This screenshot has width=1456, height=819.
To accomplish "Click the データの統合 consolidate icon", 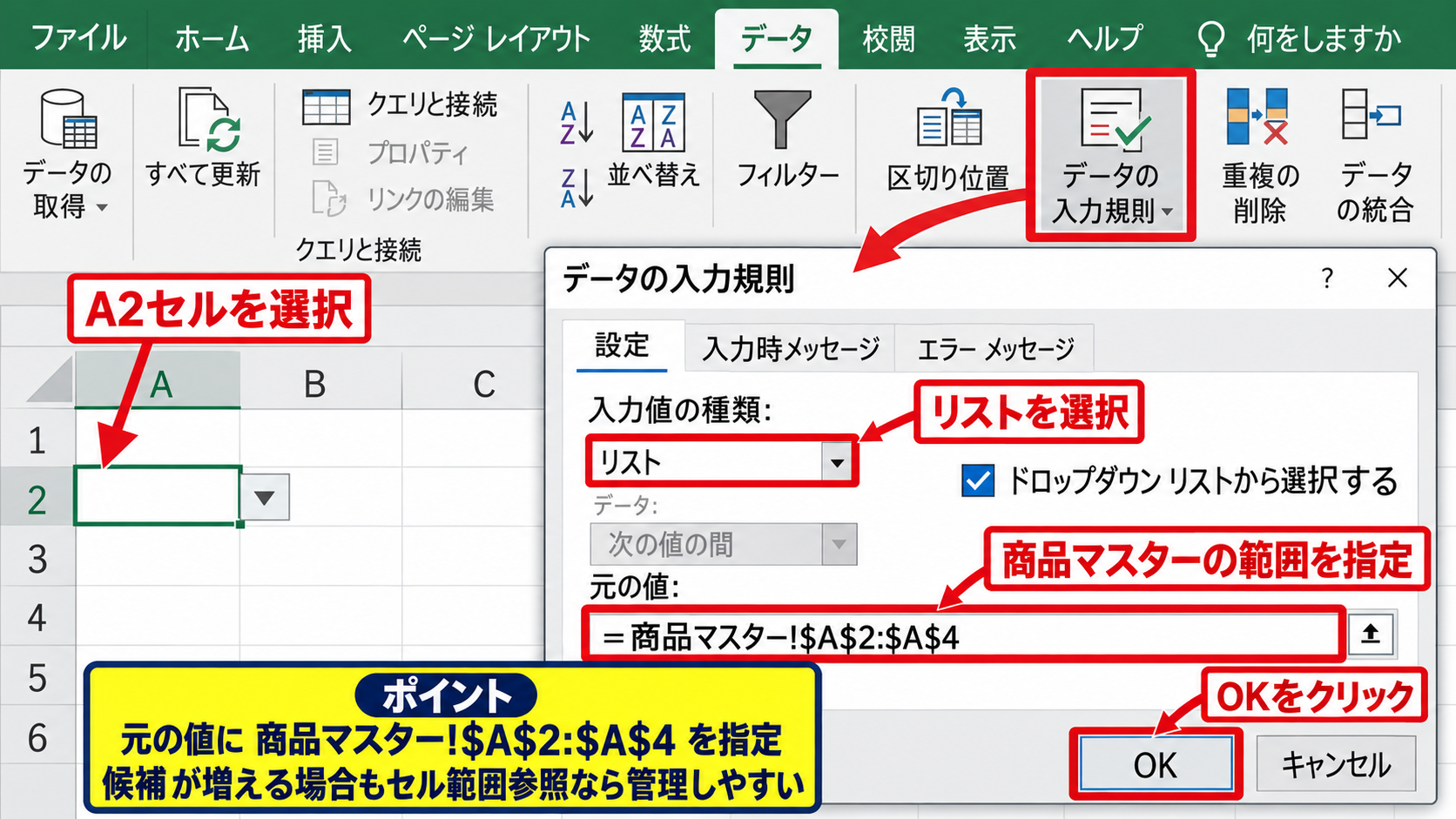I will (1371, 115).
